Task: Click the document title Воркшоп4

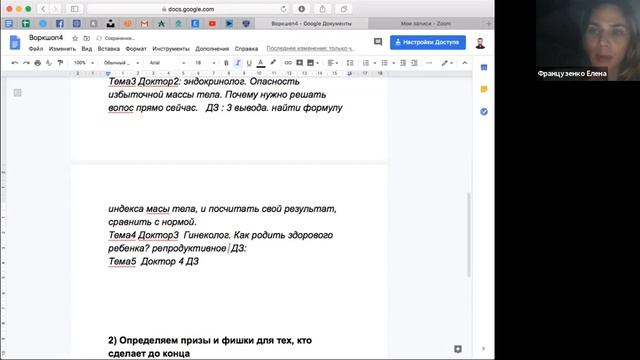Action: (x=46, y=38)
